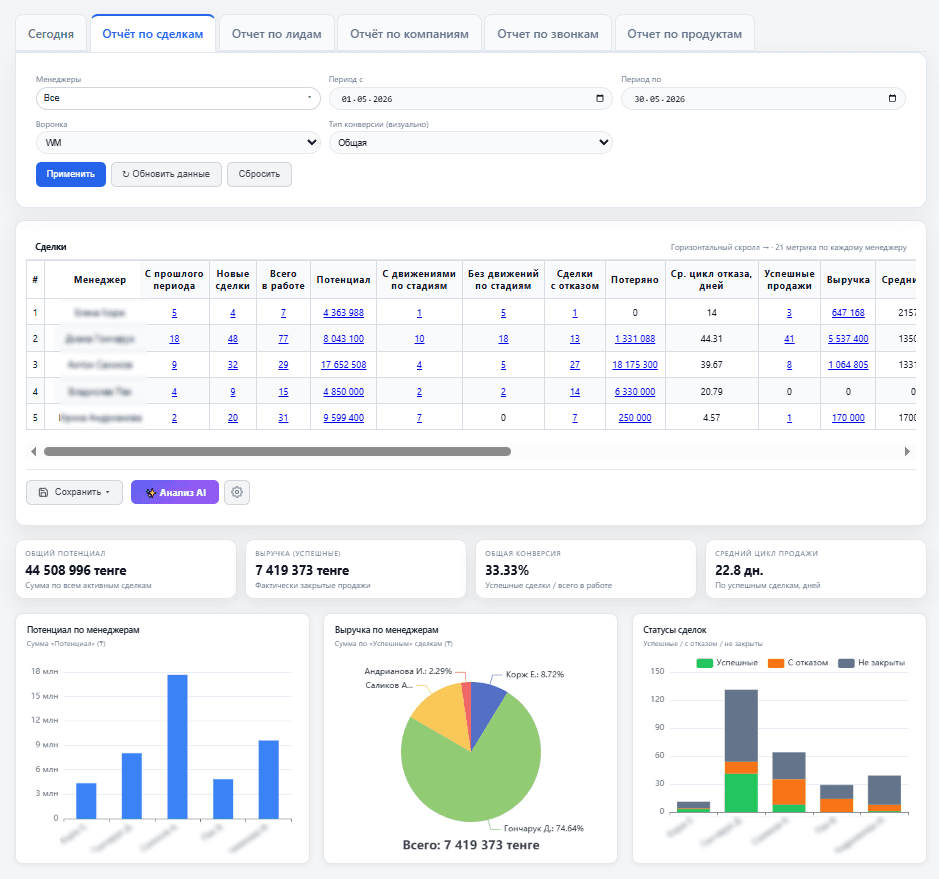The height and width of the screenshot is (879, 939).
Task: Click the left arrow of horizontal table scrollbar
Action: pyautogui.click(x=34, y=451)
